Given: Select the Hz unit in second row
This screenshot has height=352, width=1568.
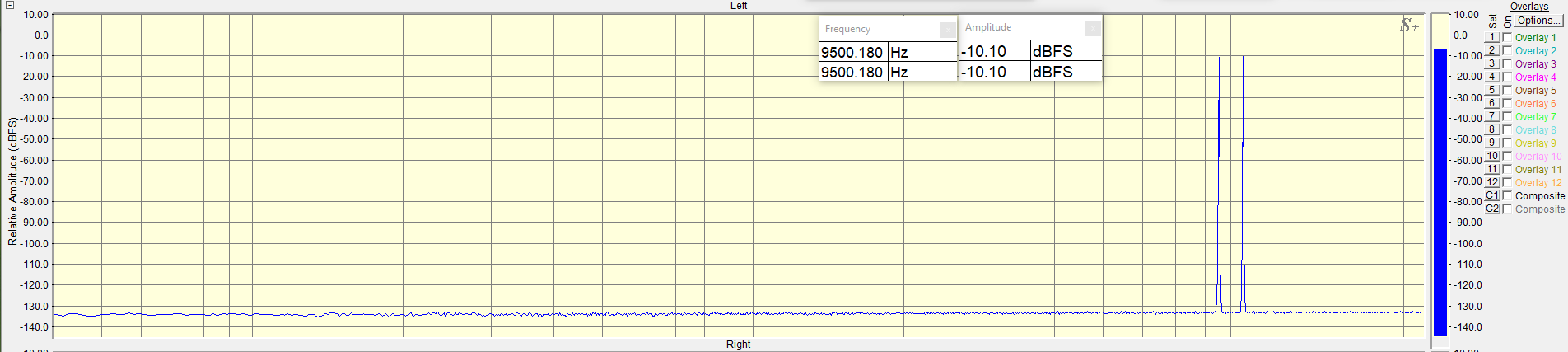Looking at the screenshot, I should tap(899, 72).
